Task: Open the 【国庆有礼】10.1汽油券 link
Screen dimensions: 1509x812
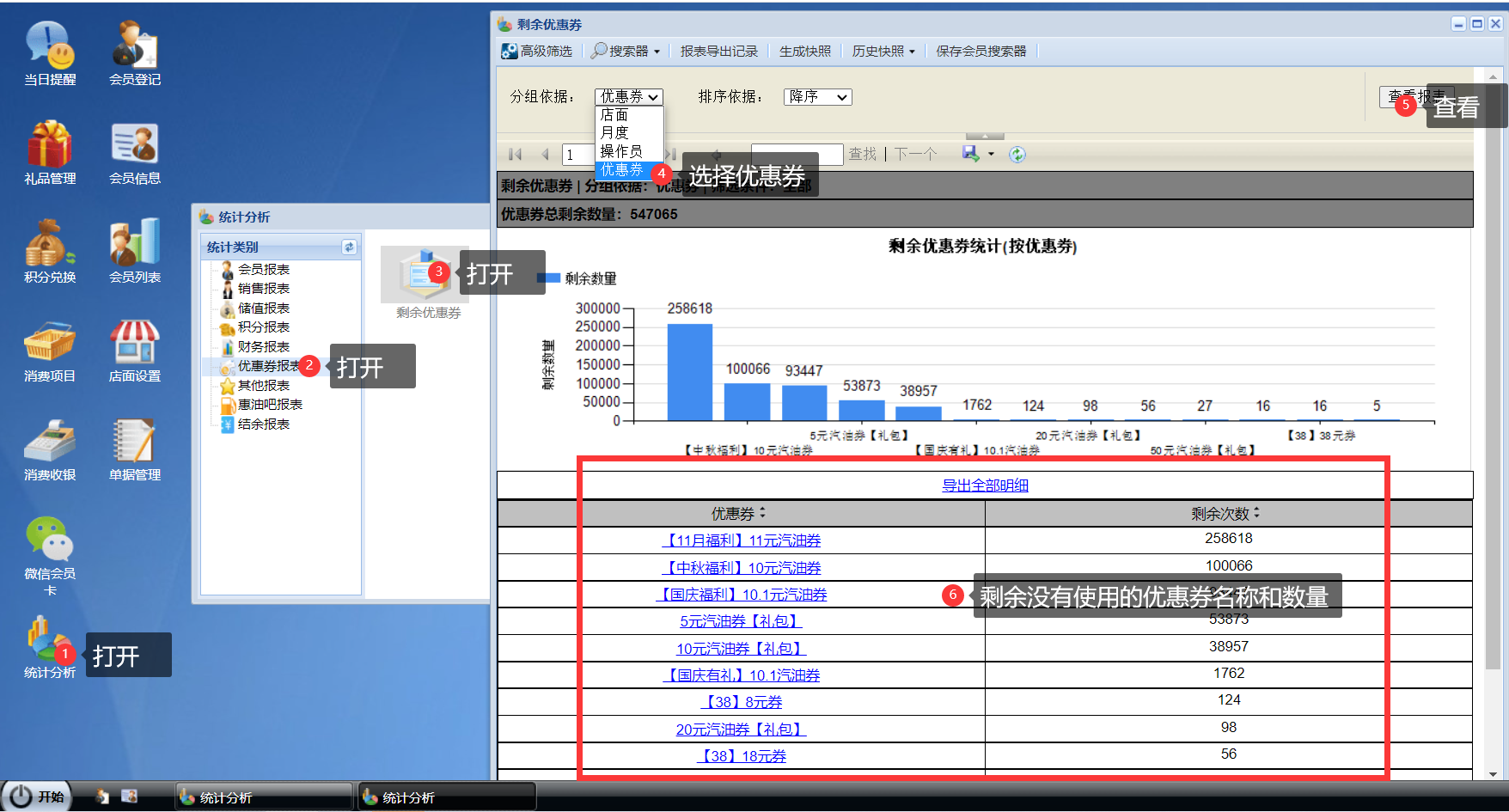Action: tap(742, 675)
